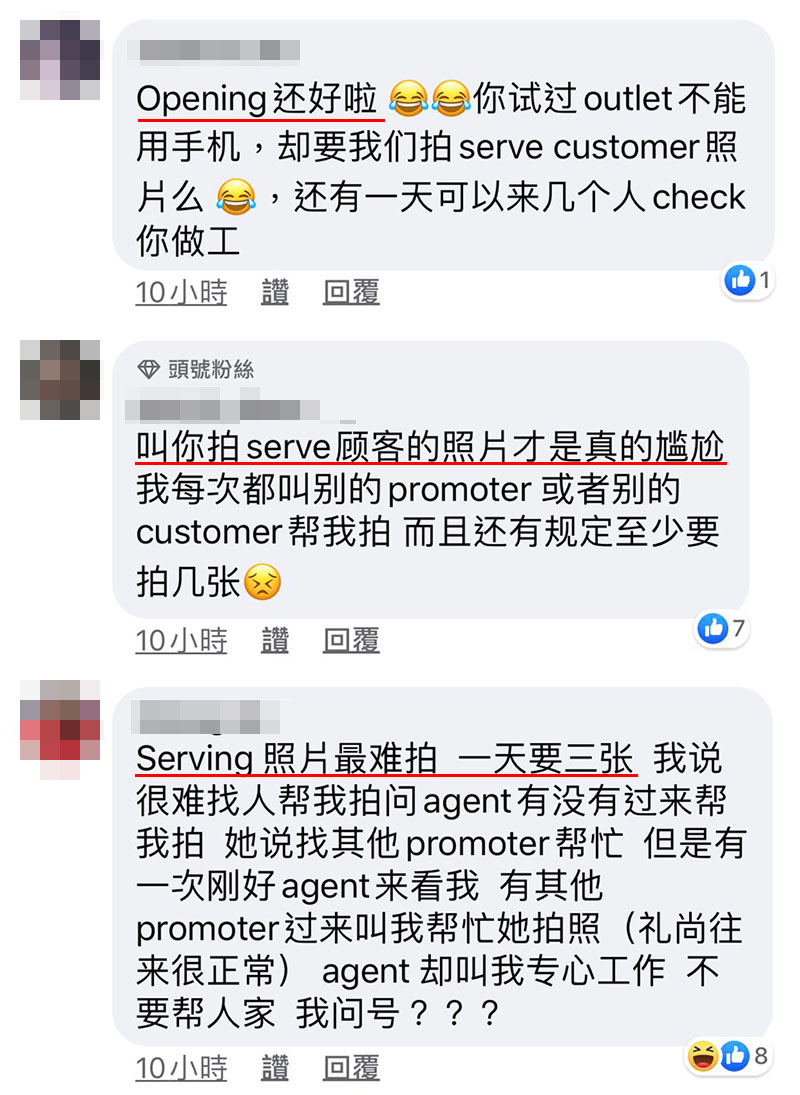Reply to the third comment via 回覆
This screenshot has width=800, height=1095.
coord(351,1068)
